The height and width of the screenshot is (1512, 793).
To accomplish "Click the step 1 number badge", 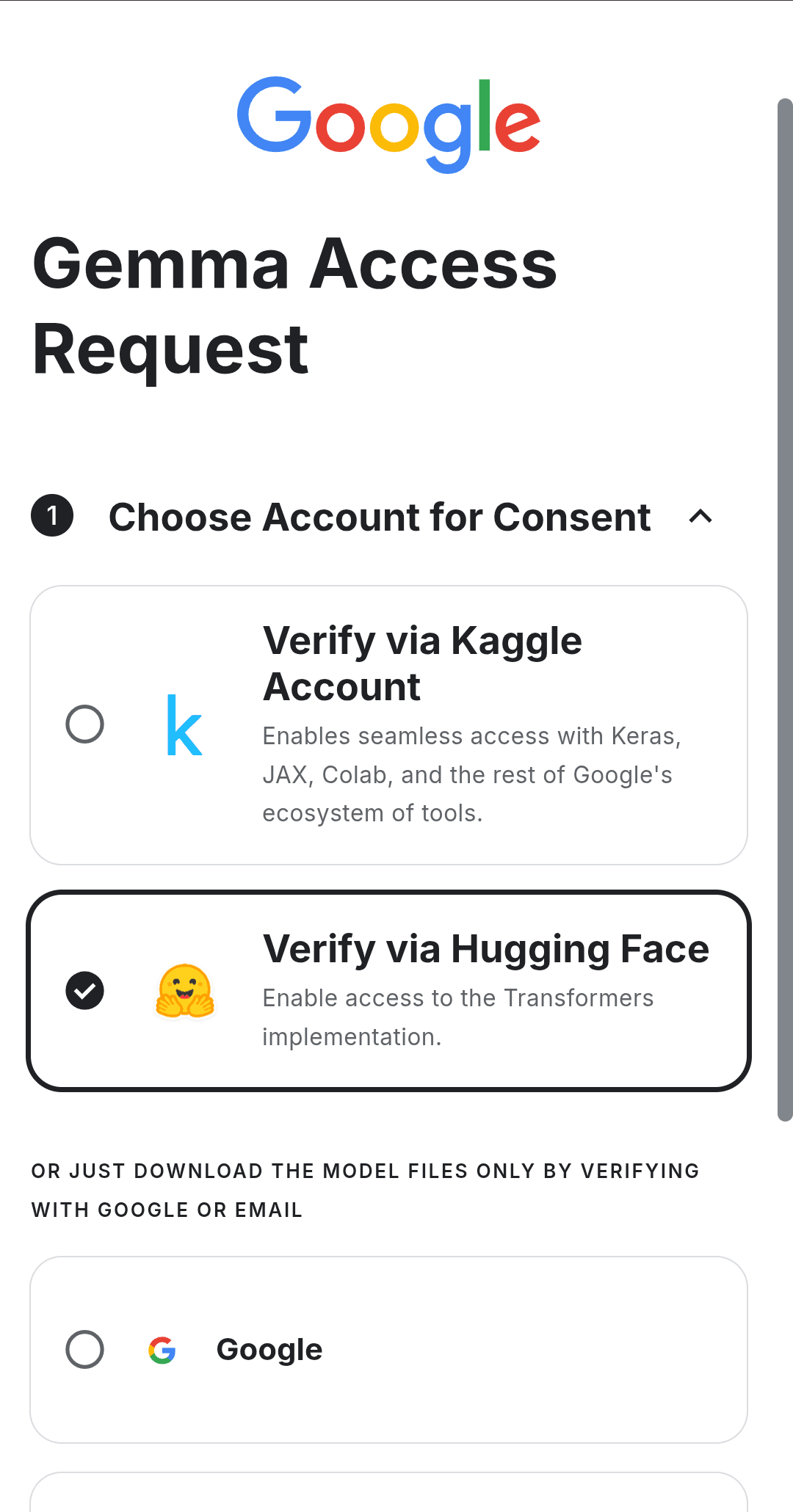I will [52, 516].
